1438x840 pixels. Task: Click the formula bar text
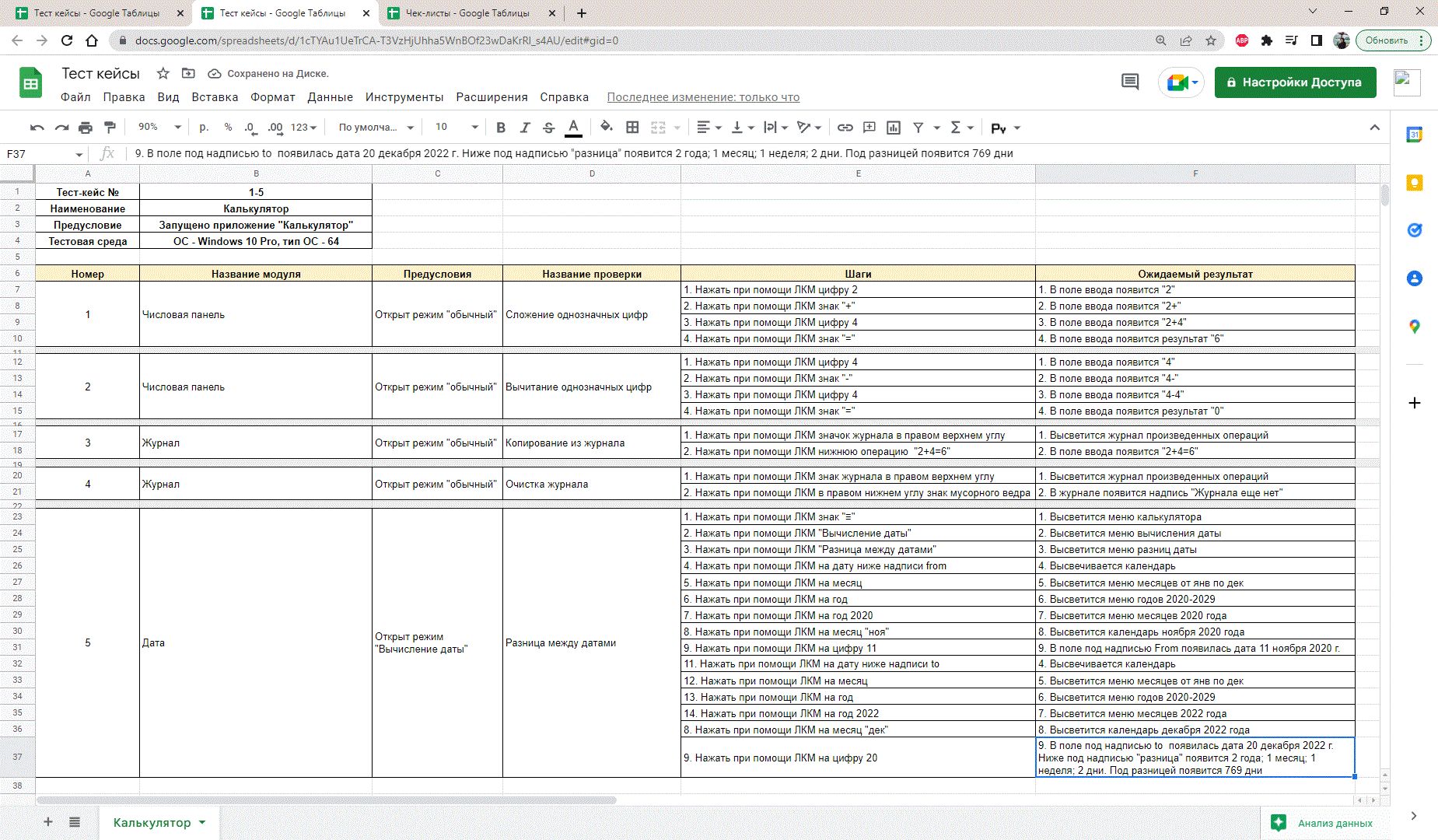pos(574,153)
